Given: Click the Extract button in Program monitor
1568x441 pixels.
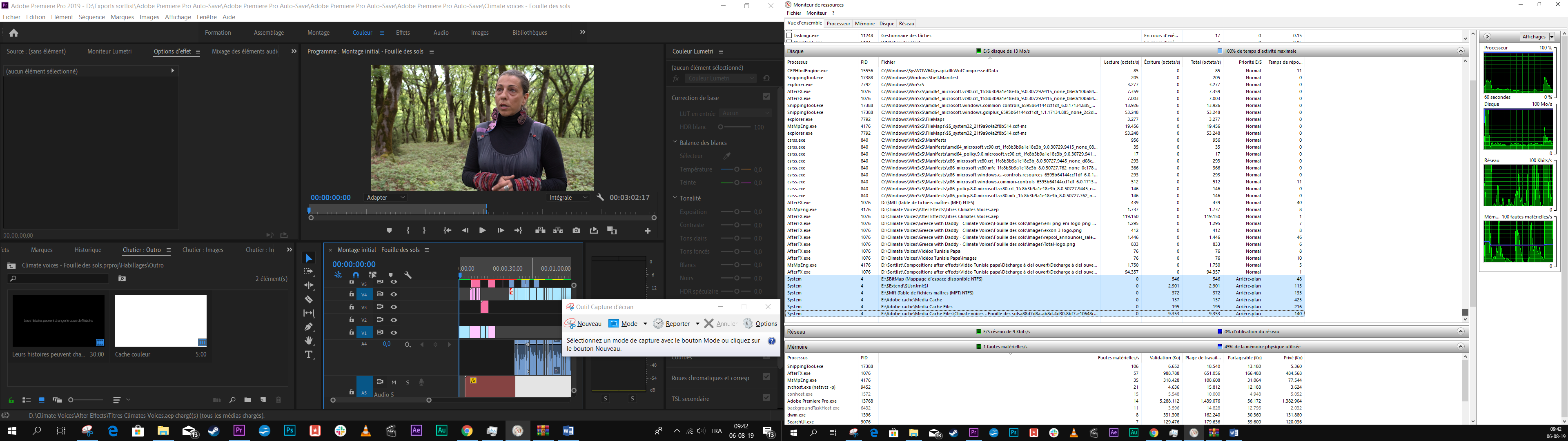Looking at the screenshot, I should click(x=558, y=231).
